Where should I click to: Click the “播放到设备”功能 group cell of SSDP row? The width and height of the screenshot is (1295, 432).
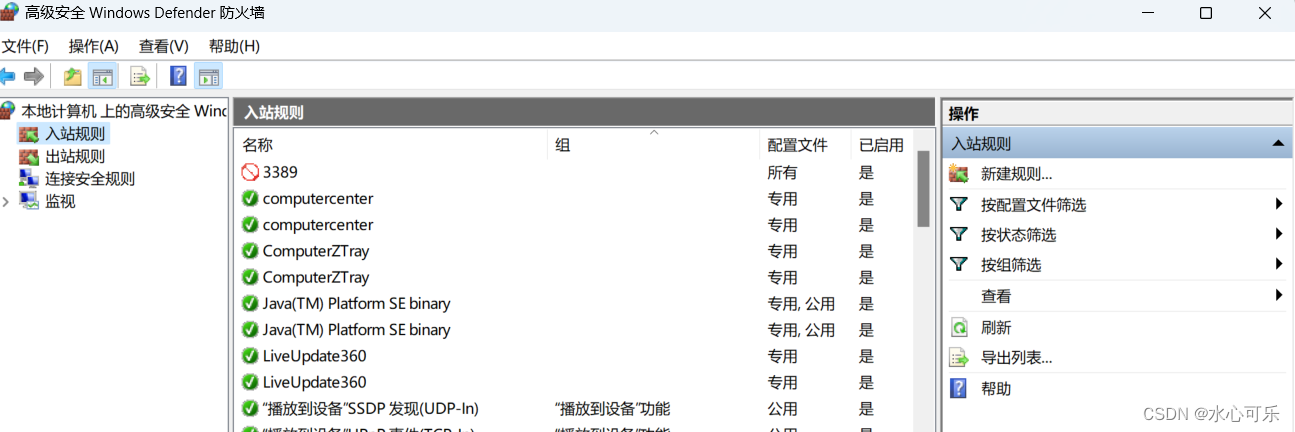coord(612,408)
